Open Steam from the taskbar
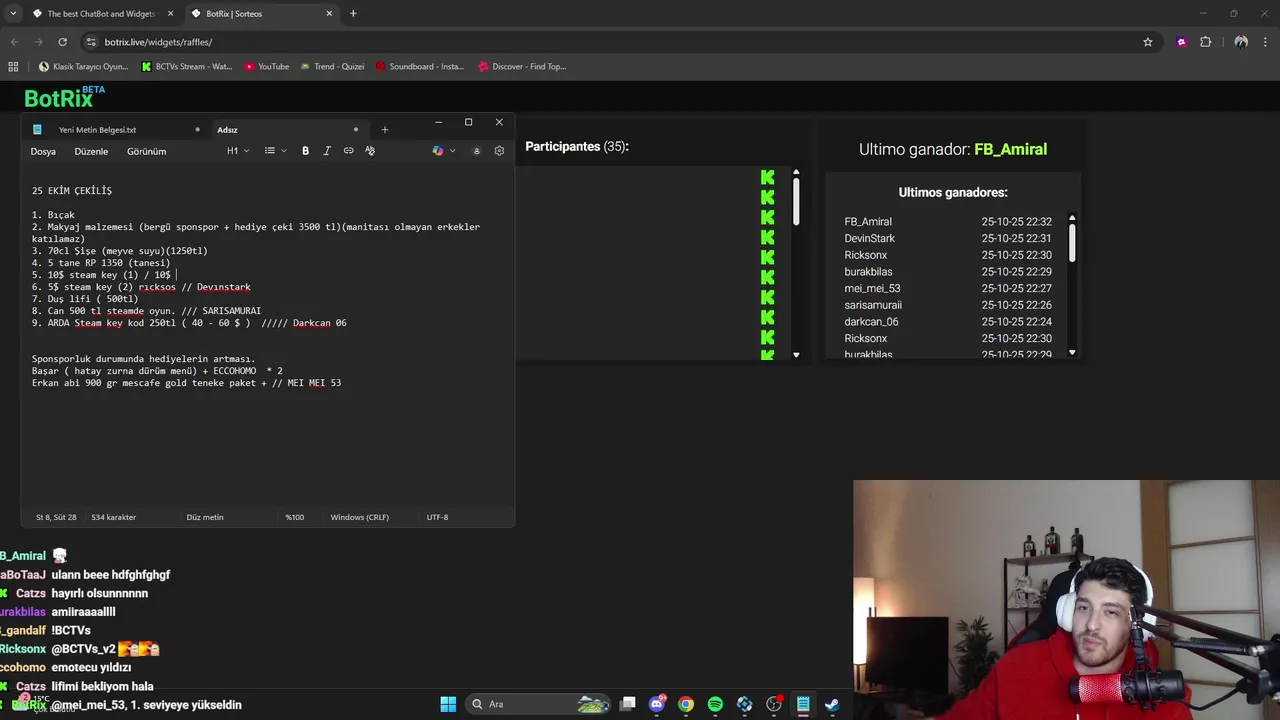The image size is (1280, 720). coord(832,704)
